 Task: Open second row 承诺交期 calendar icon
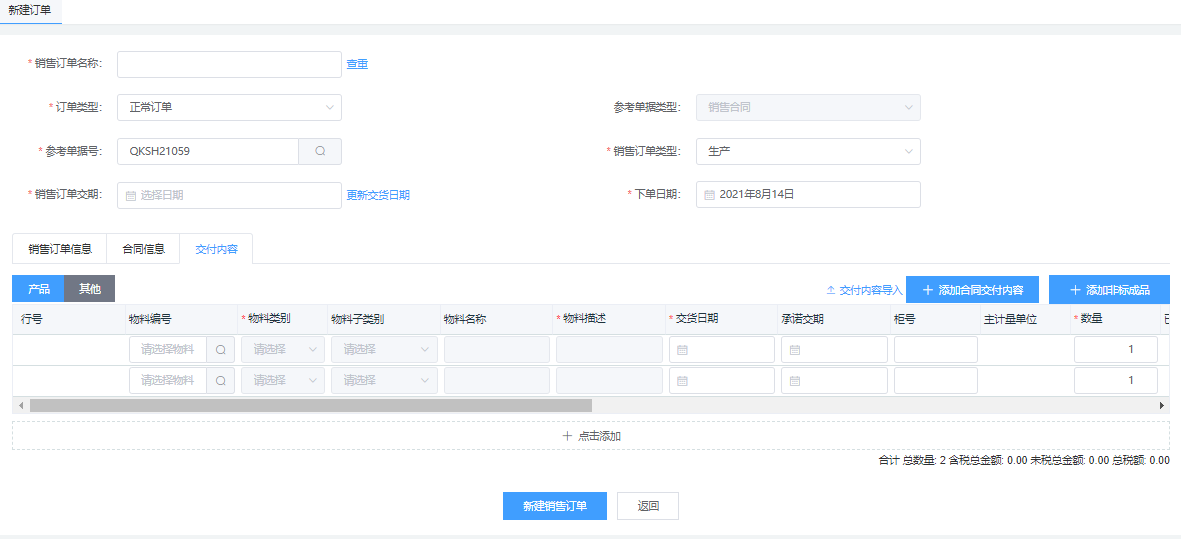795,381
